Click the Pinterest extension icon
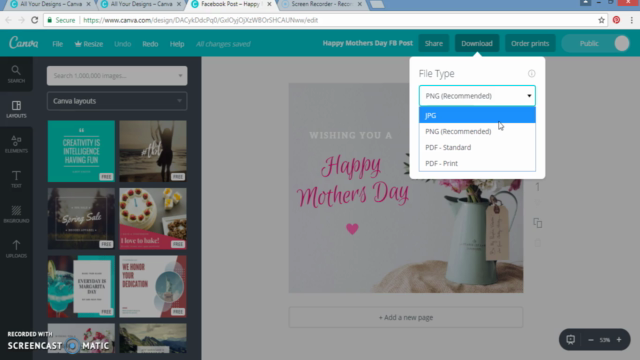 pyautogui.click(x=616, y=20)
